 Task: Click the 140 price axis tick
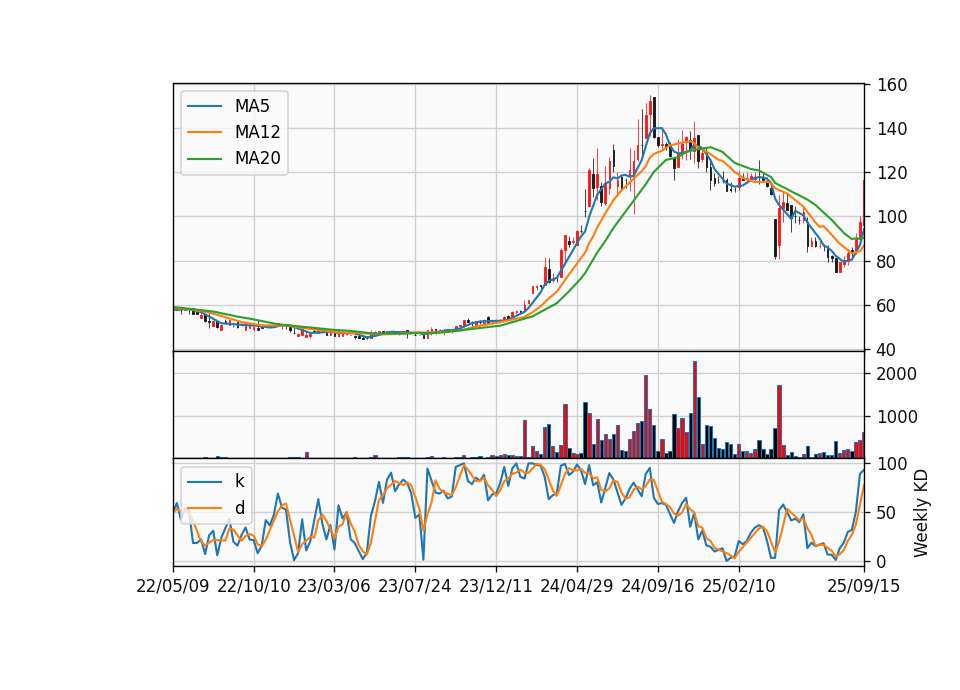(891, 129)
